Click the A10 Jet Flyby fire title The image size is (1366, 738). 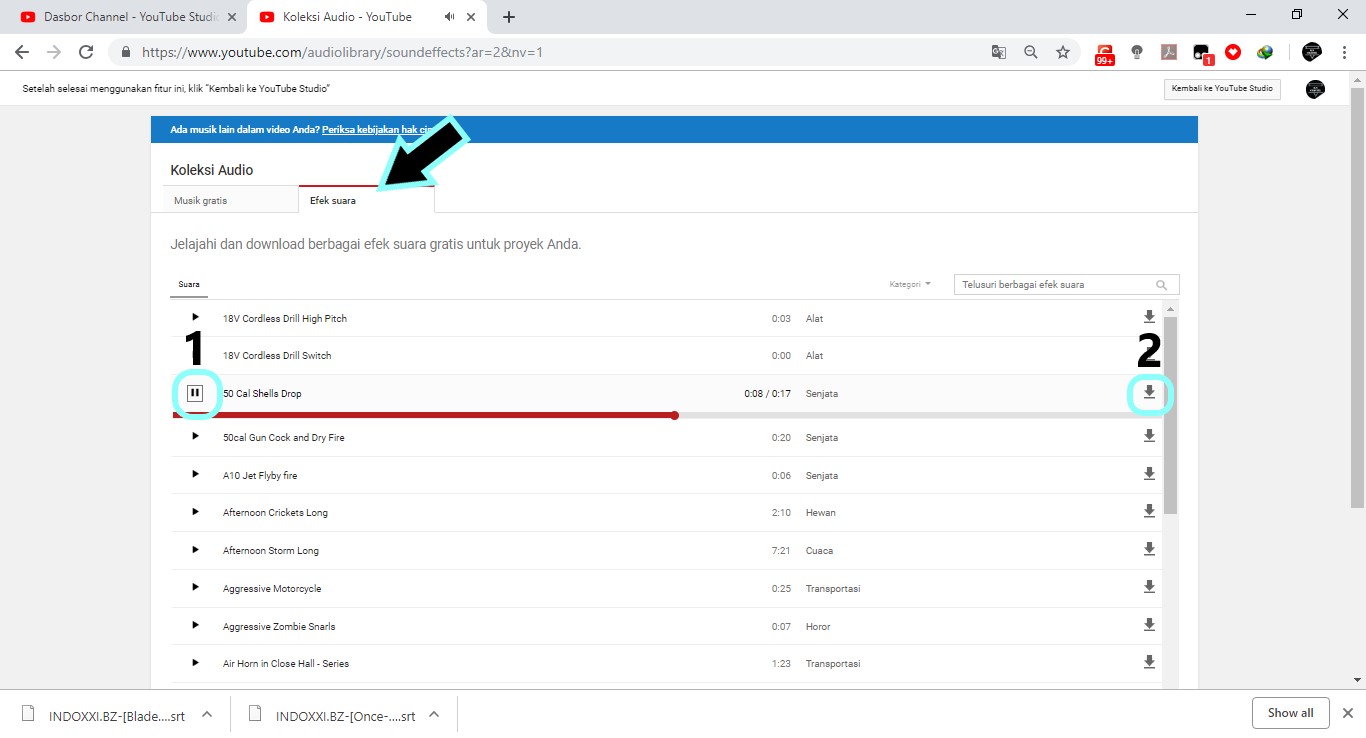(260, 475)
